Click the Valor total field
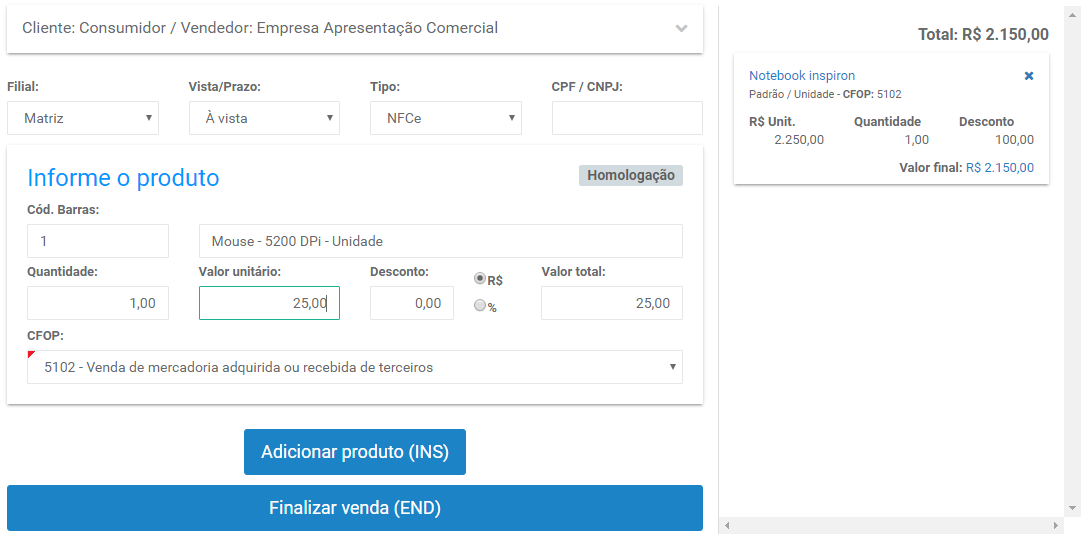This screenshot has height=536, width=1086. [x=612, y=303]
